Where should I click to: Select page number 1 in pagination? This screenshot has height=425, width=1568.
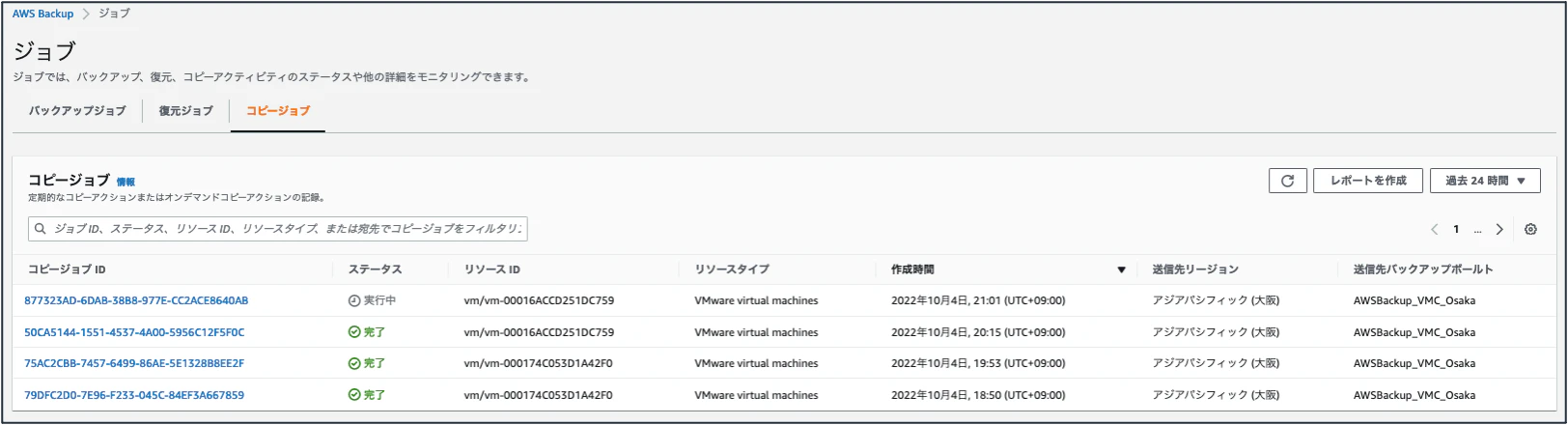[1456, 230]
